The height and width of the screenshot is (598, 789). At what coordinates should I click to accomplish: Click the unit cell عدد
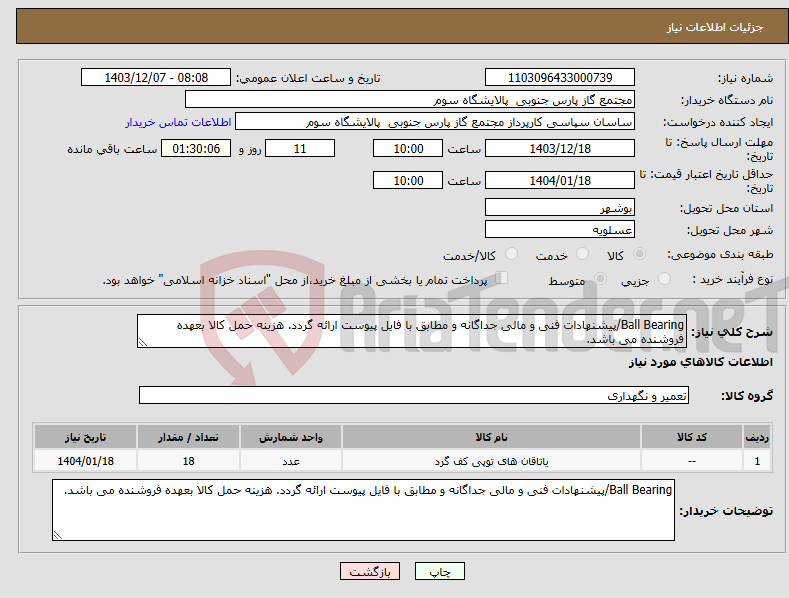point(291,461)
